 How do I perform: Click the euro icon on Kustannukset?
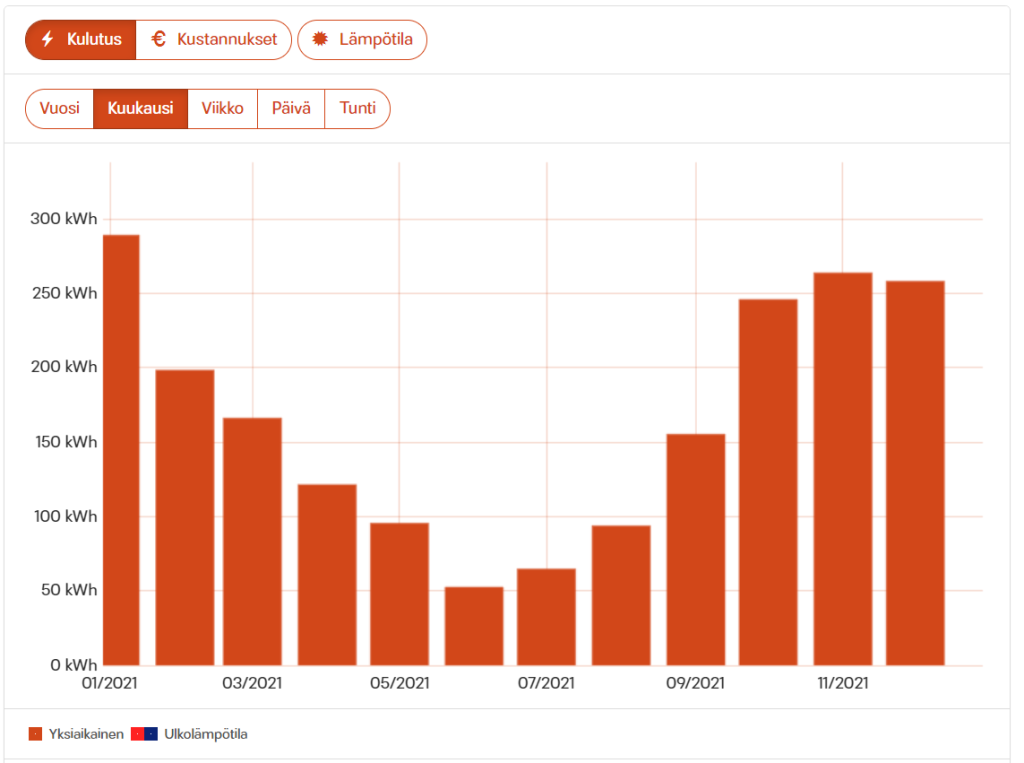[158, 39]
